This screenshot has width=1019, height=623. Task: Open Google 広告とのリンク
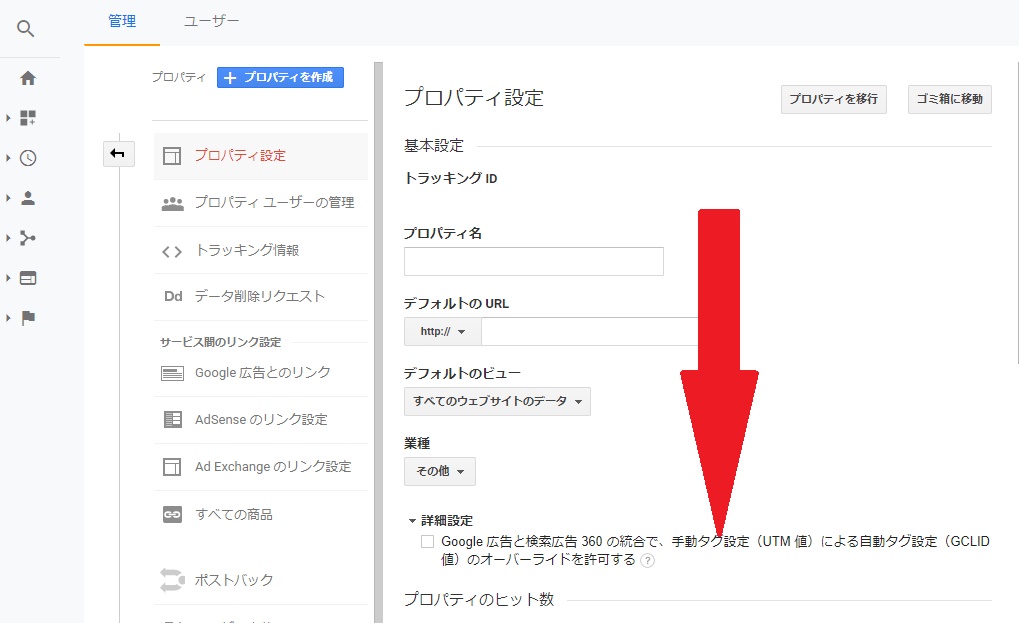[x=261, y=373]
